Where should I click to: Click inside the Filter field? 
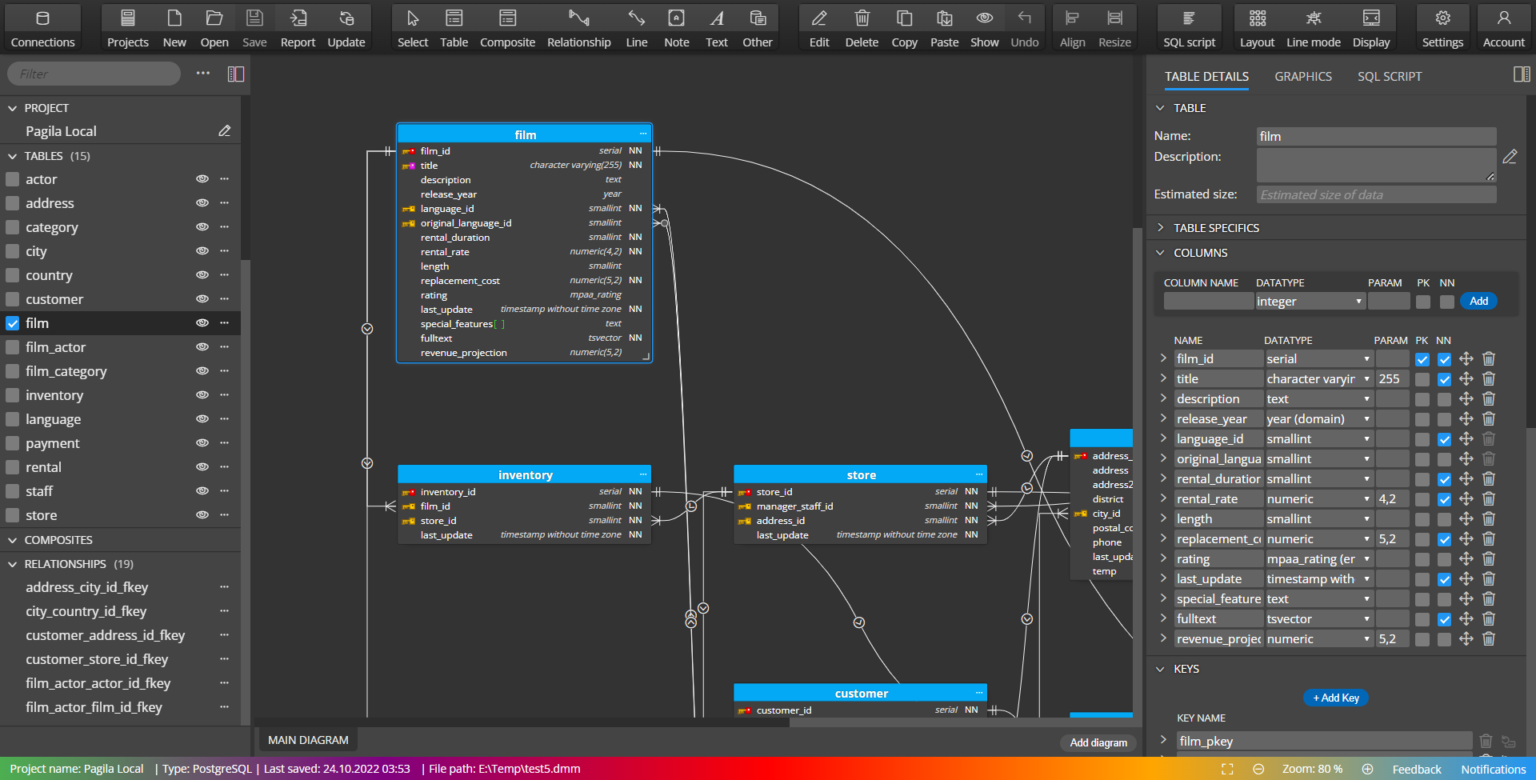[93, 73]
